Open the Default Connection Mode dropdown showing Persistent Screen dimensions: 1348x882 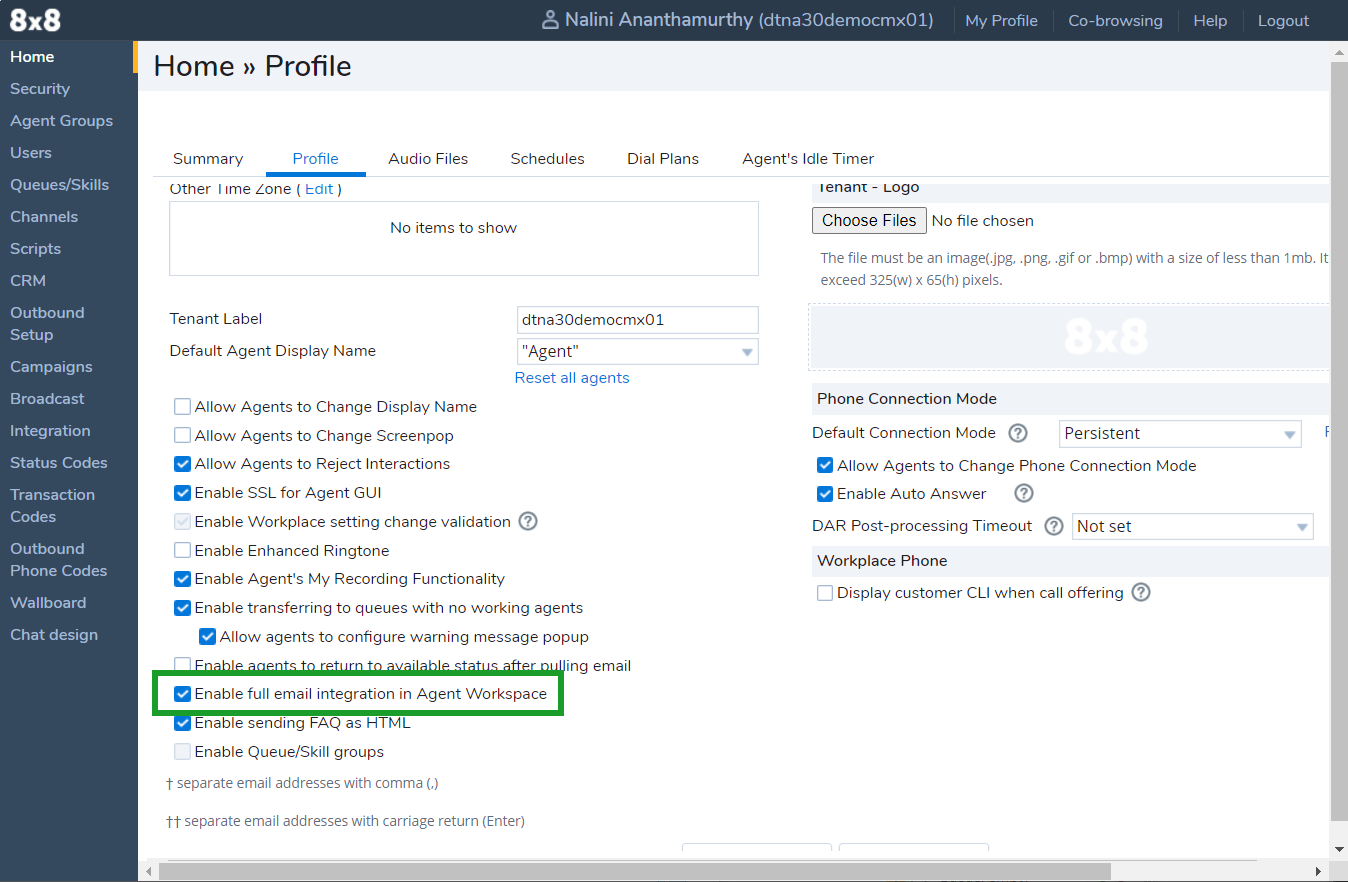pyautogui.click(x=1180, y=433)
